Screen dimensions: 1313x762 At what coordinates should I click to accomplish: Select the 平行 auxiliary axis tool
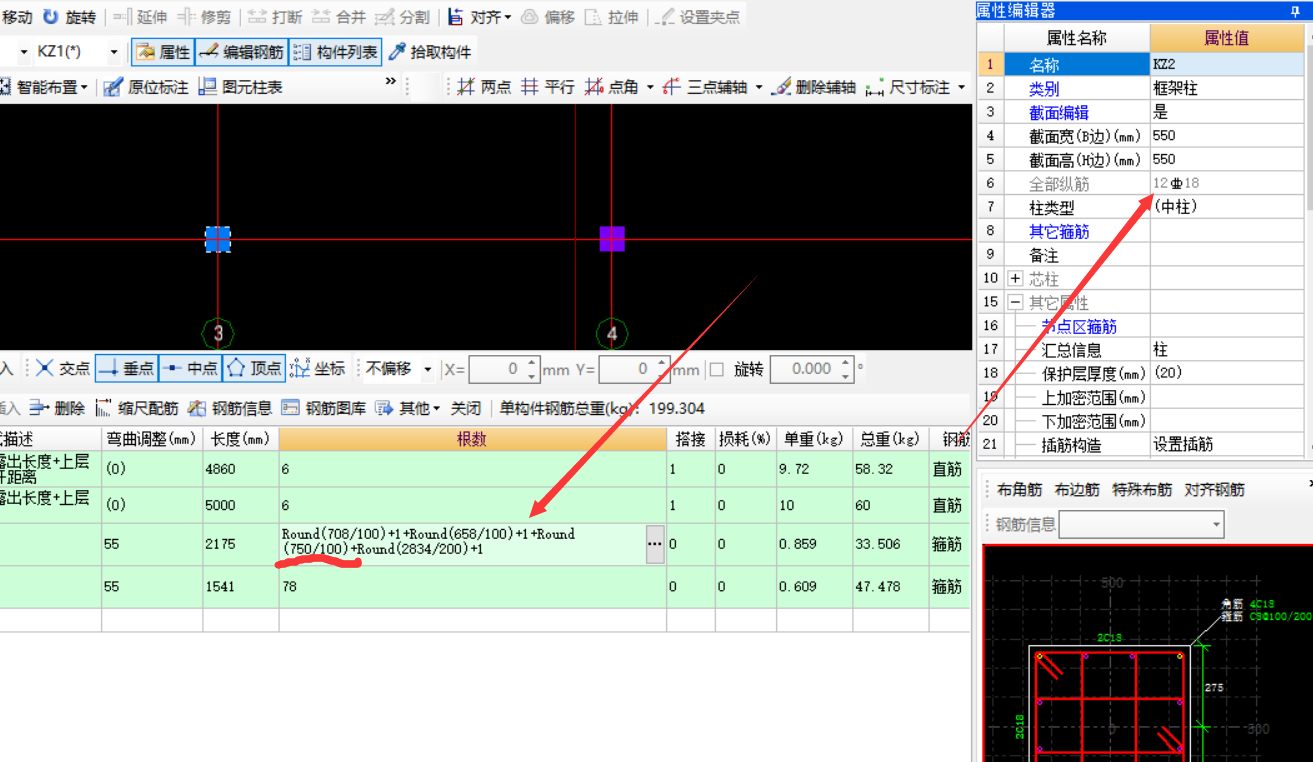[548, 87]
